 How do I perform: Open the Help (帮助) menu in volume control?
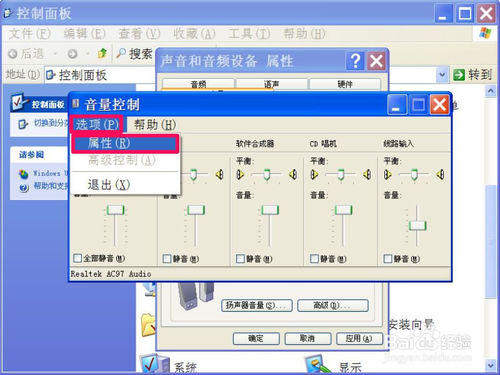coord(155,125)
